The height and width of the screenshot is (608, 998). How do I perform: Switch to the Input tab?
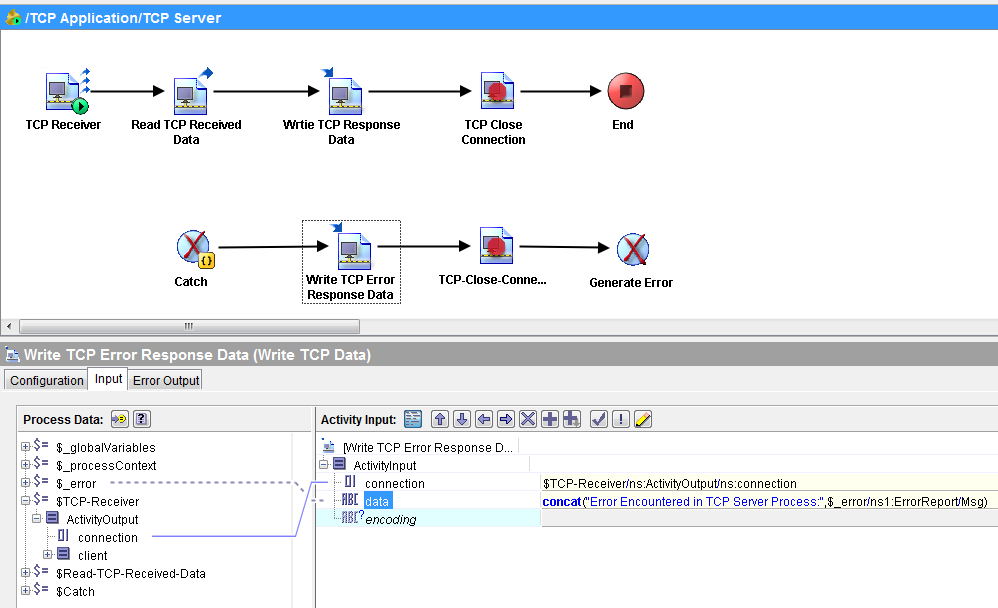(108, 379)
